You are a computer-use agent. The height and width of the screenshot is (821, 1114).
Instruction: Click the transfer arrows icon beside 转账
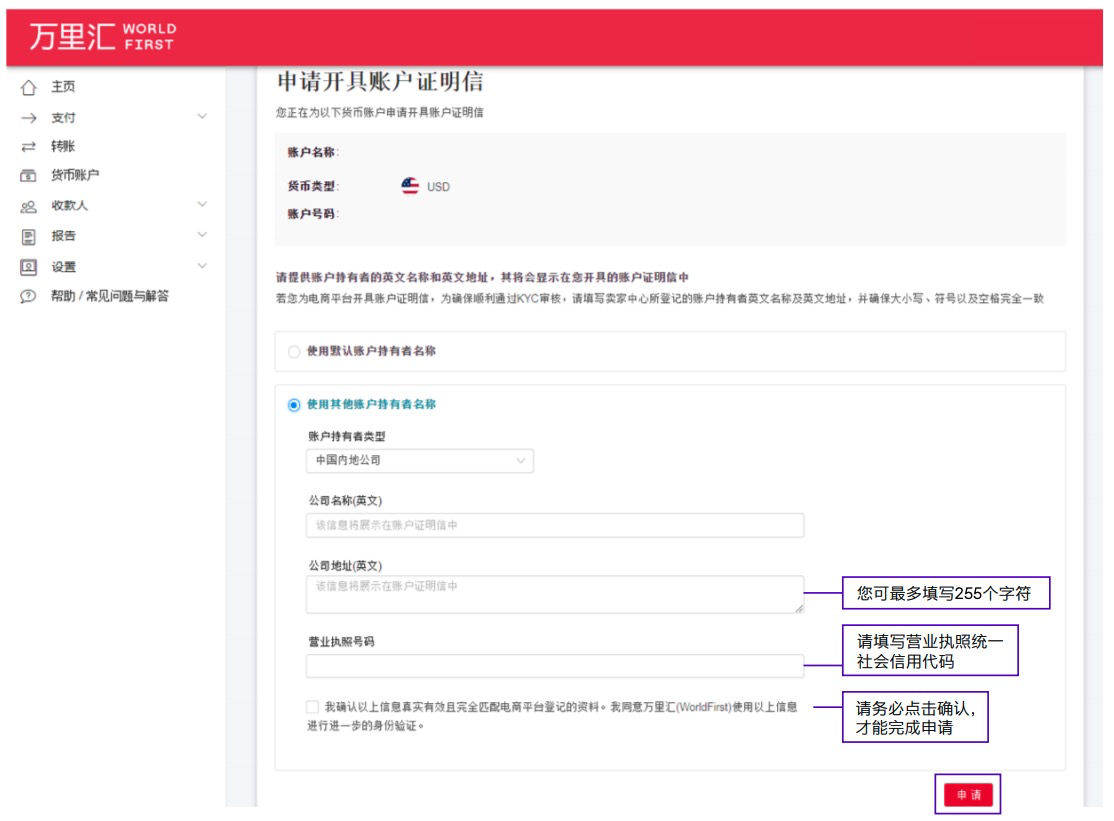[28, 147]
